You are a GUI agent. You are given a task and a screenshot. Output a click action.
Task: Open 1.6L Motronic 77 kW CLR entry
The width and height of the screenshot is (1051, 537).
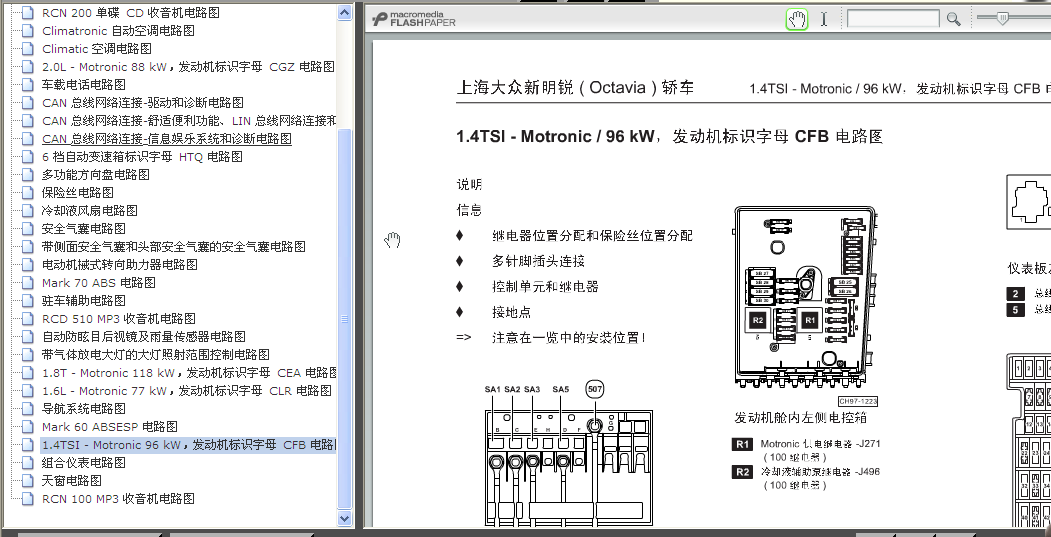pos(187,391)
